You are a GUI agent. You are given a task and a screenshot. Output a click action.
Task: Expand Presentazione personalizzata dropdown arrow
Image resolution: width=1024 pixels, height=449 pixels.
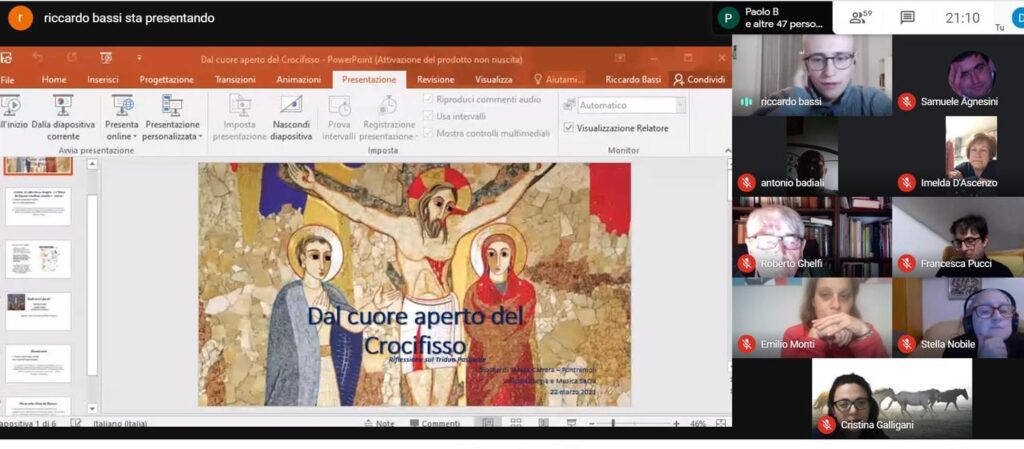point(200,137)
